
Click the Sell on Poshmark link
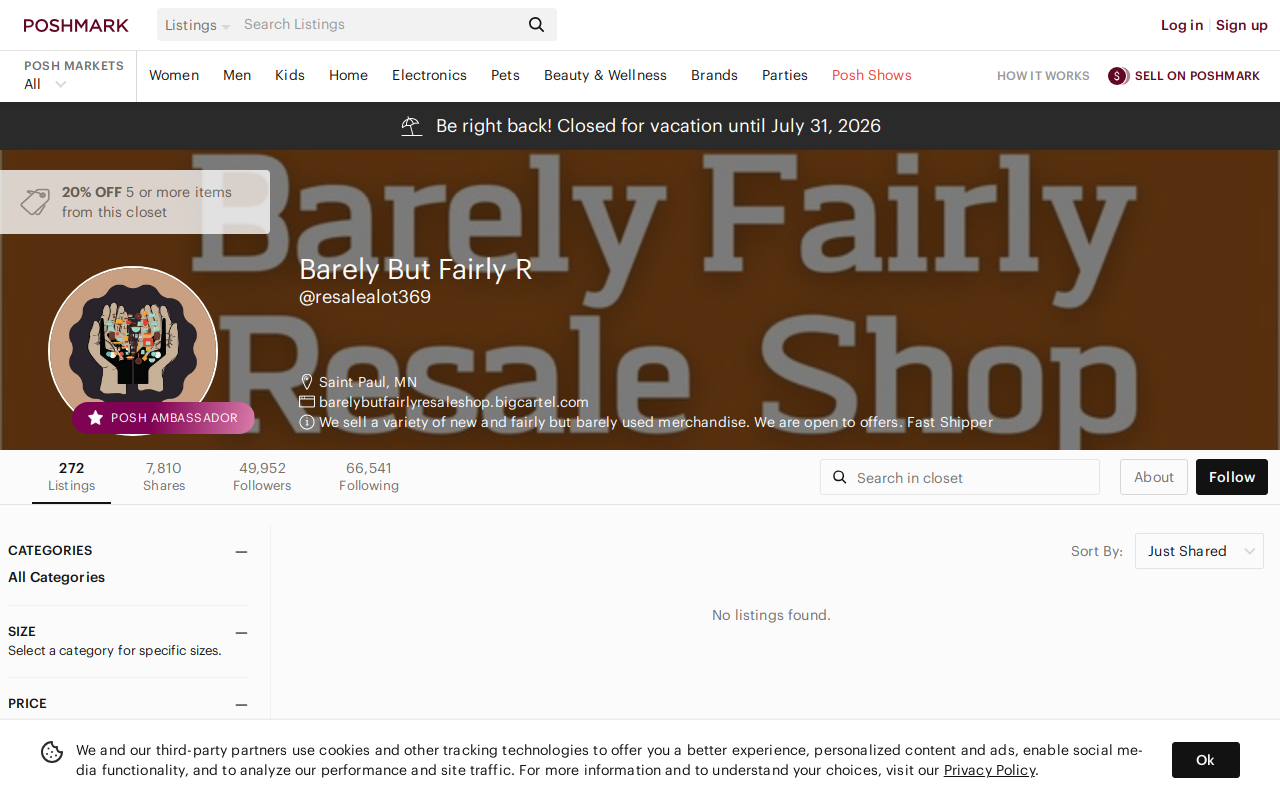click(x=1197, y=76)
